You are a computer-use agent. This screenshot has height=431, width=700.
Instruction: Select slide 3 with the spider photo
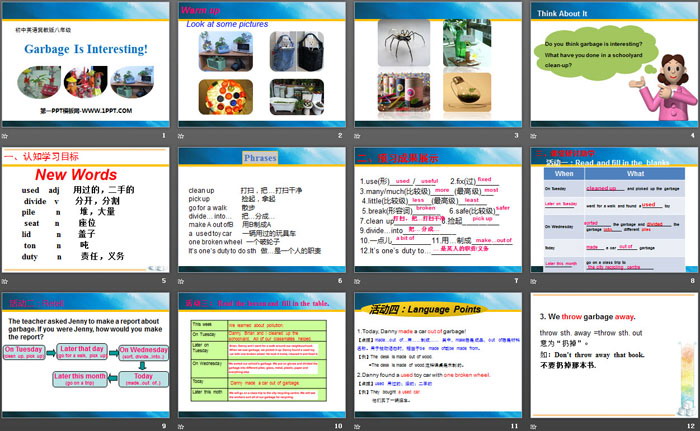[438, 64]
